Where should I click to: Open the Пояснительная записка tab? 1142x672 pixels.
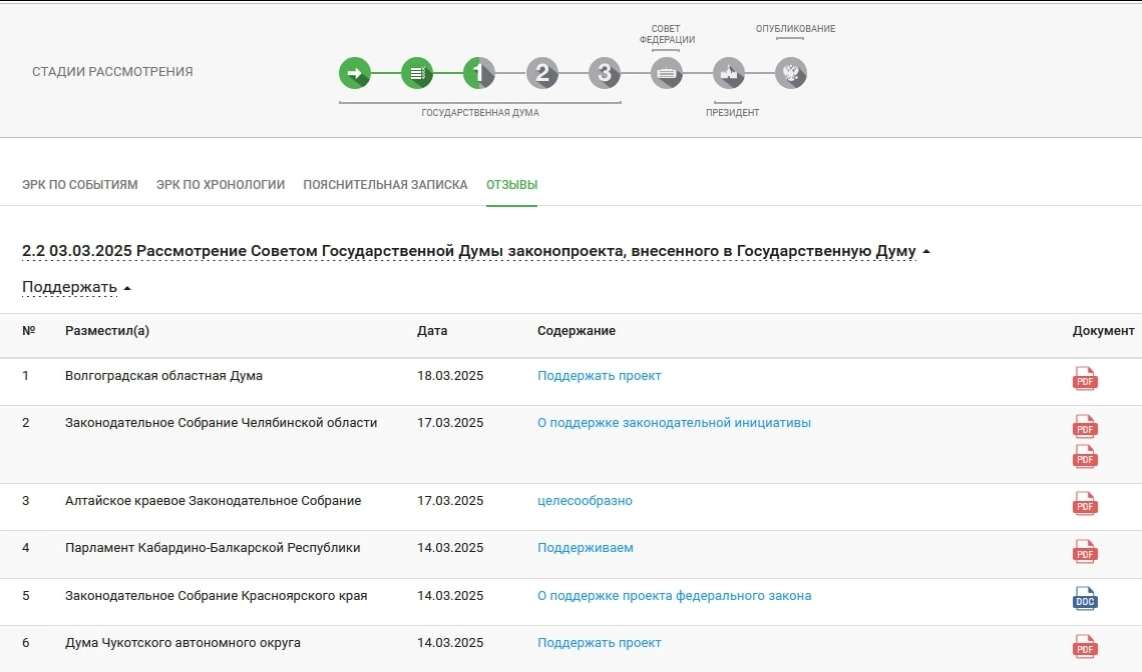pyautogui.click(x=385, y=185)
